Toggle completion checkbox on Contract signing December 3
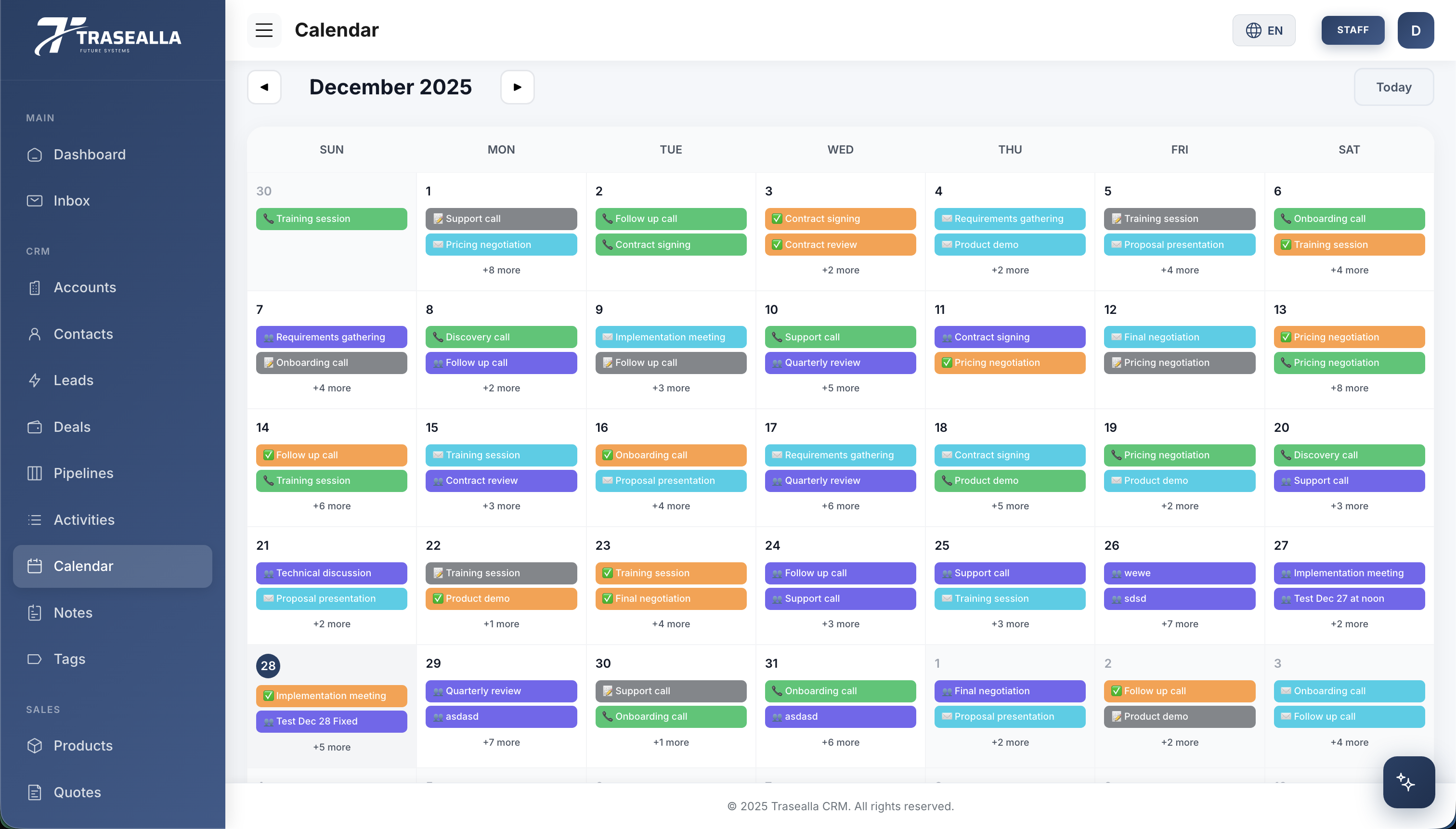This screenshot has width=1456, height=829. (x=777, y=219)
